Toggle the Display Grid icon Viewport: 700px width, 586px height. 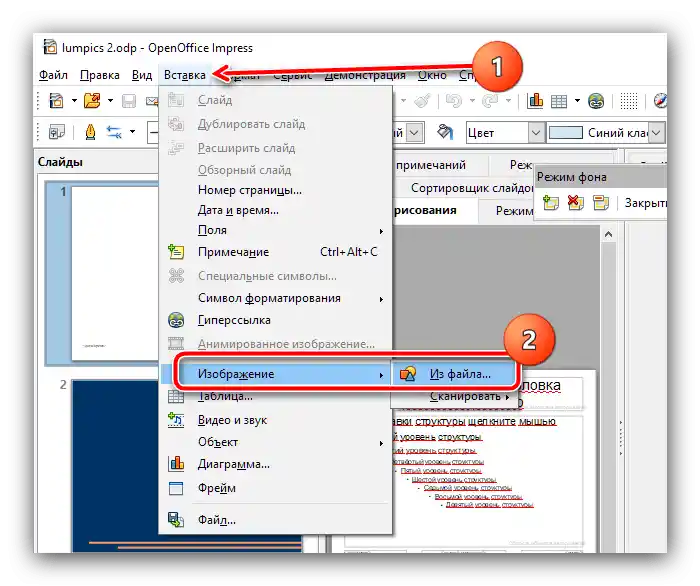(629, 101)
